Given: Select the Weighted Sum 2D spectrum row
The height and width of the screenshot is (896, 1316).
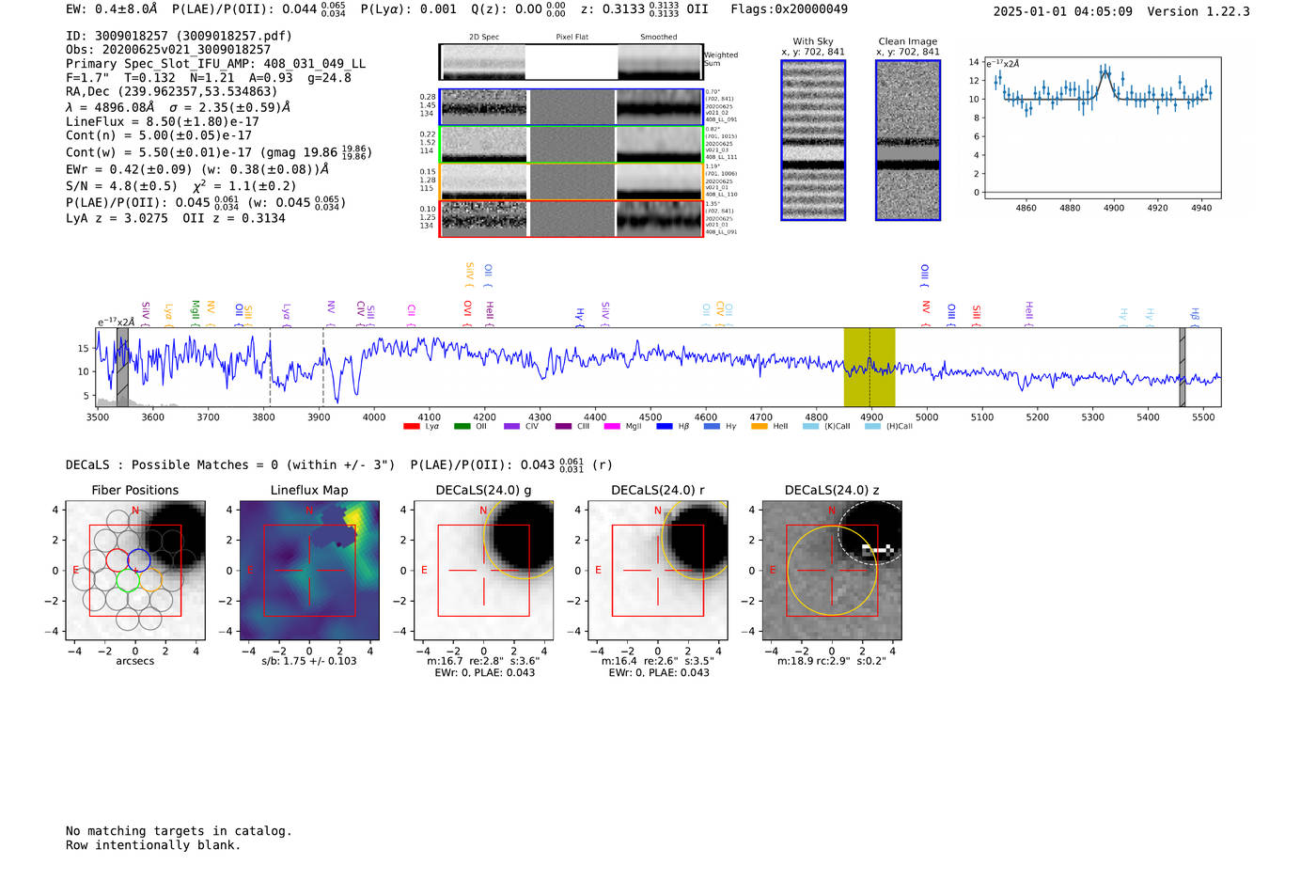Looking at the screenshot, I should point(572,62).
